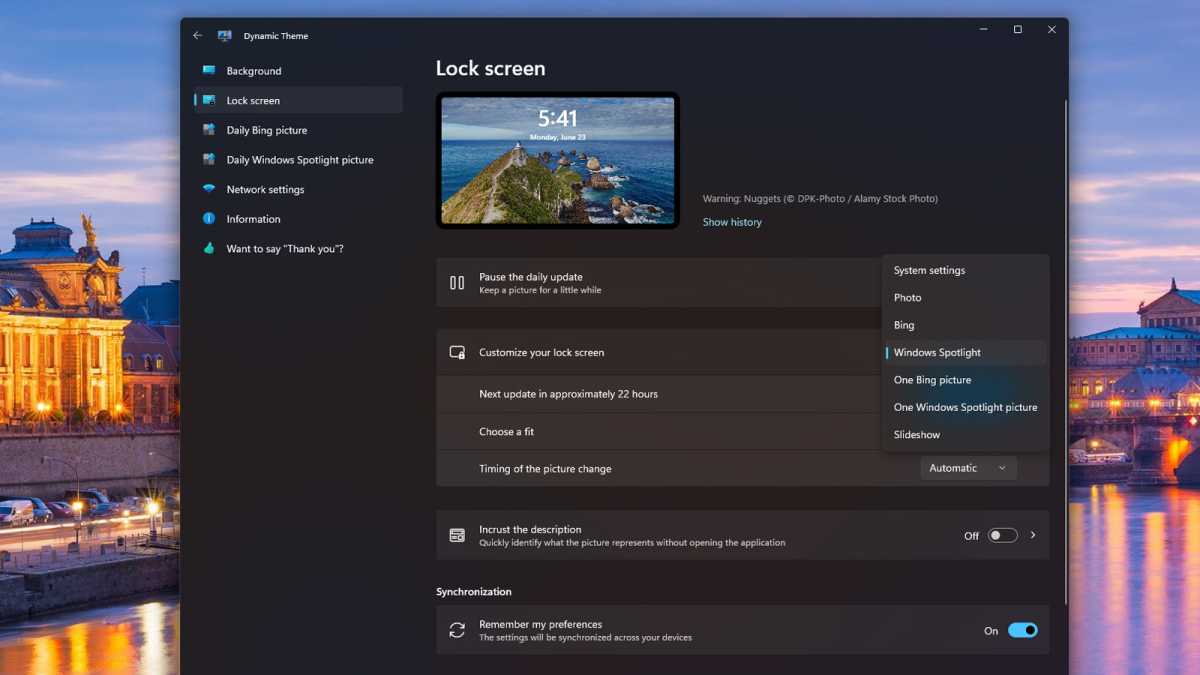Disable the Remember my preferences toggle
This screenshot has height=675, width=1200.
tap(1022, 630)
